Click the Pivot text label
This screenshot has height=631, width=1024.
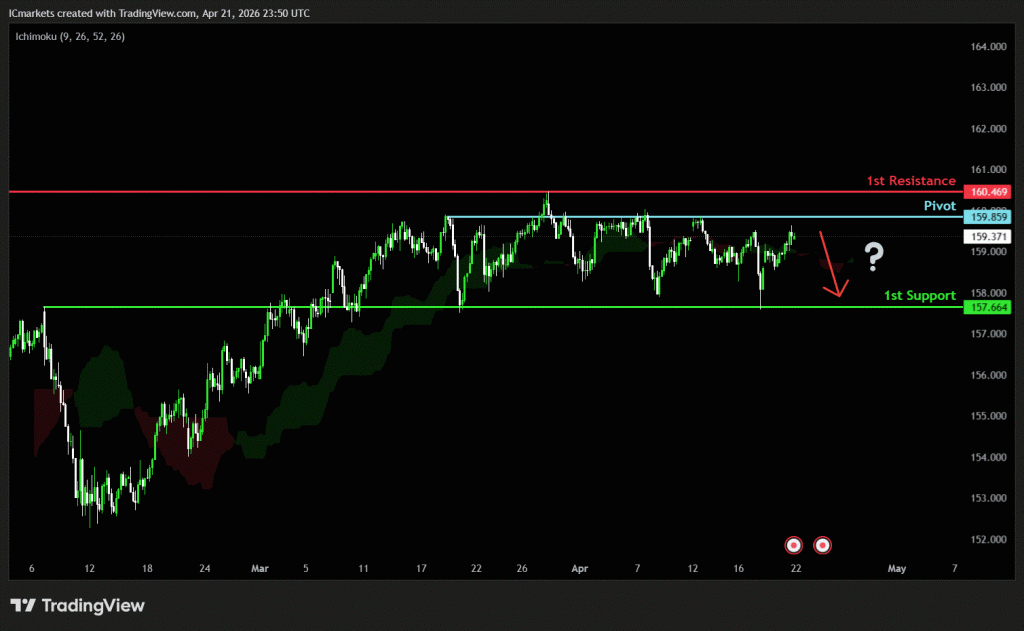click(938, 205)
